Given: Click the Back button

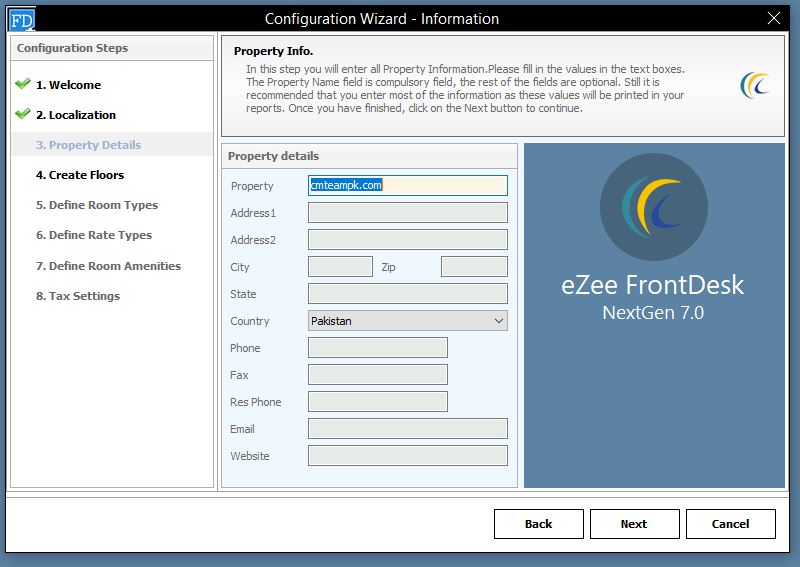Looking at the screenshot, I should [539, 524].
